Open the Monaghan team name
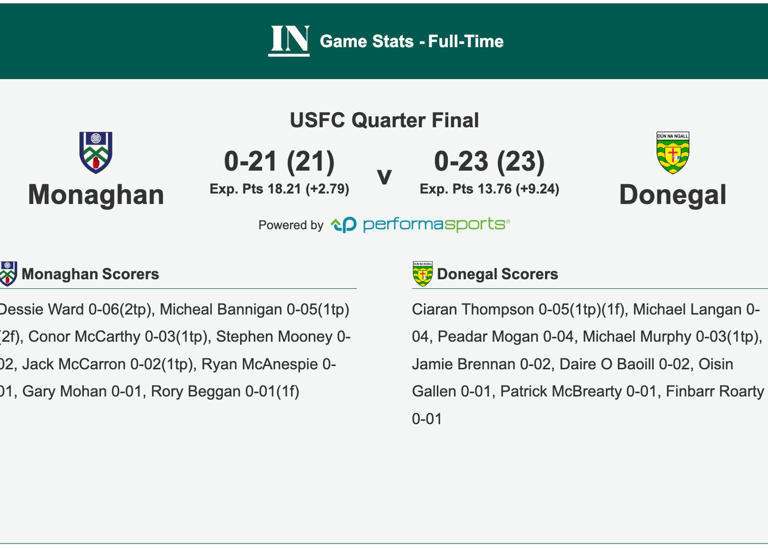The width and height of the screenshot is (768, 549). [x=96, y=195]
